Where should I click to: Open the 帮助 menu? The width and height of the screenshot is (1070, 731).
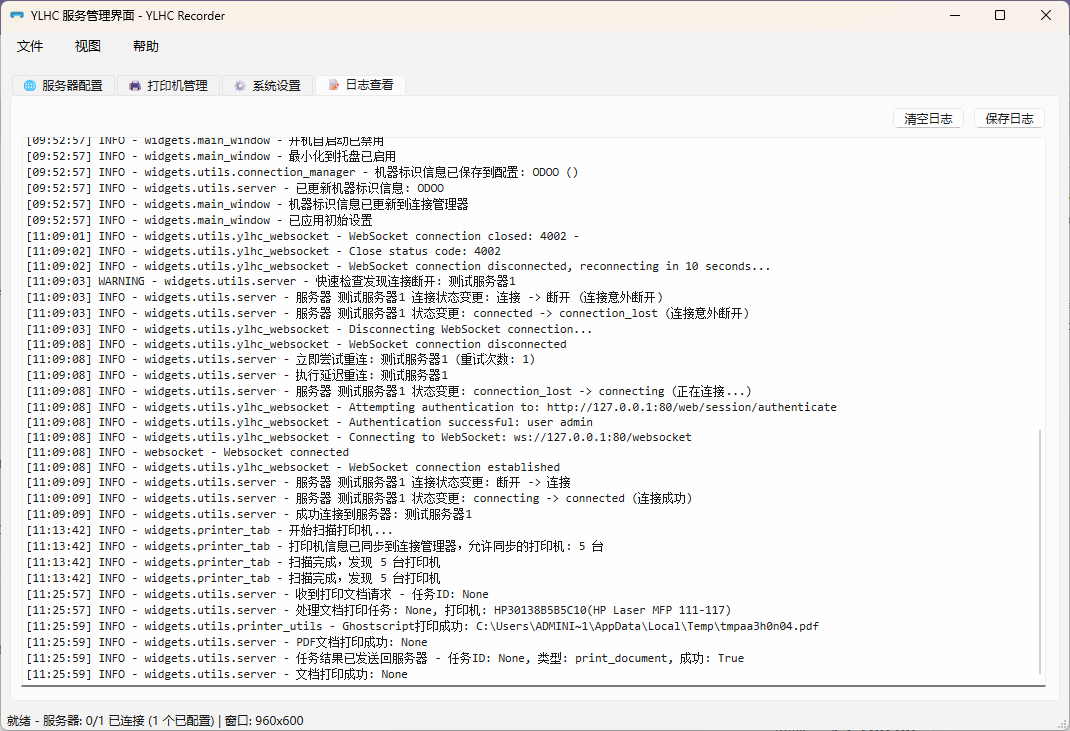pyautogui.click(x=146, y=46)
